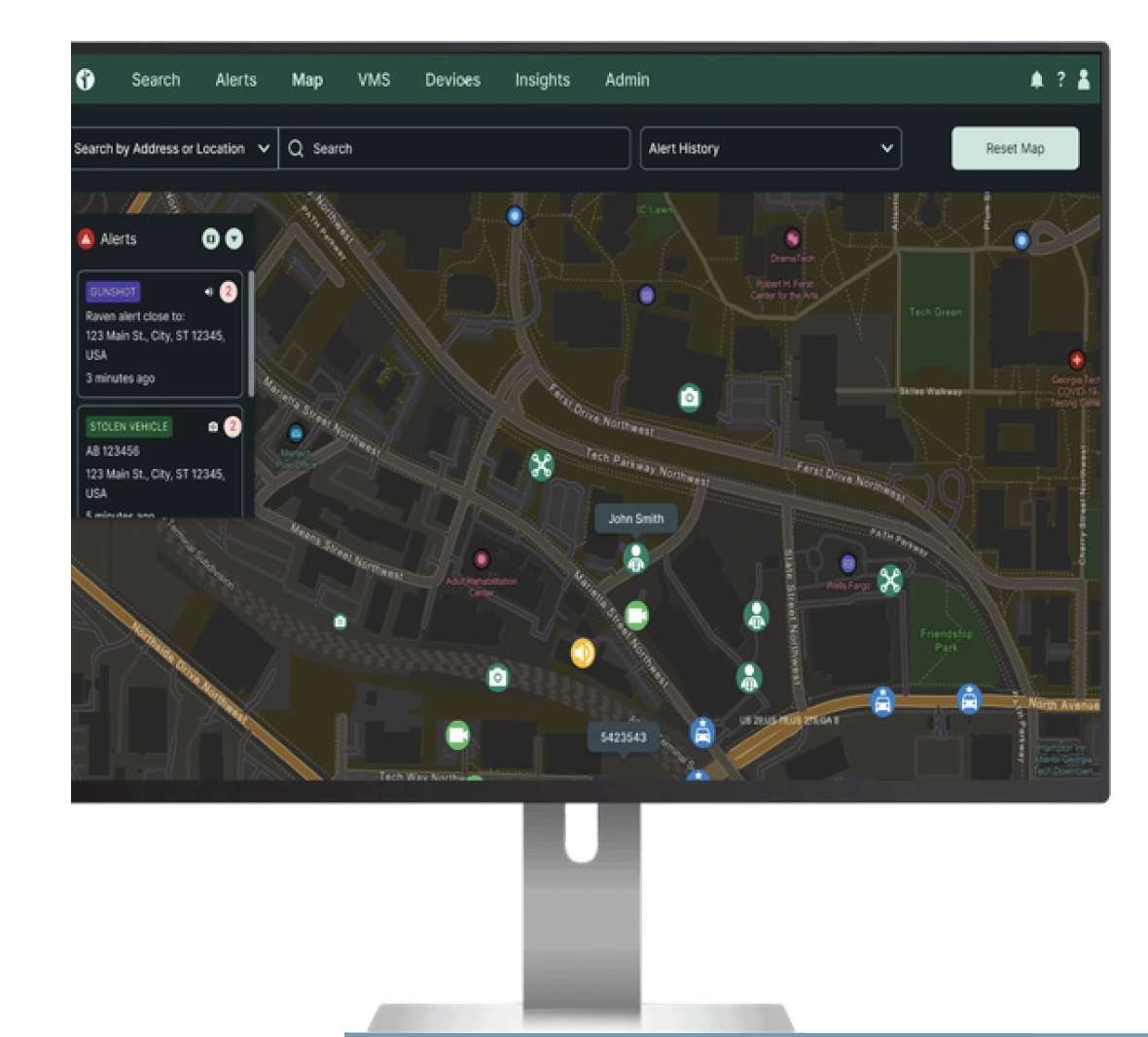Click the GUNSHOT alert tag
The height and width of the screenshot is (1037, 1148).
[x=113, y=292]
